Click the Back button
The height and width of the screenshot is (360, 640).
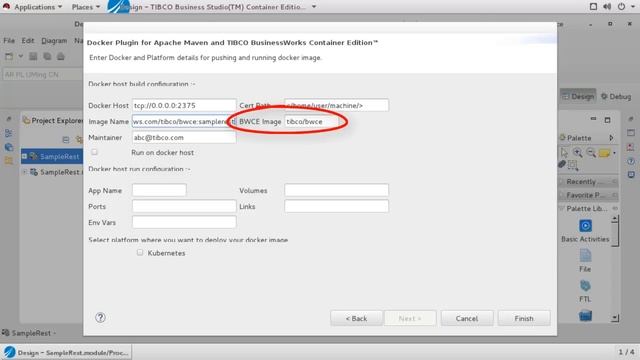coord(356,318)
